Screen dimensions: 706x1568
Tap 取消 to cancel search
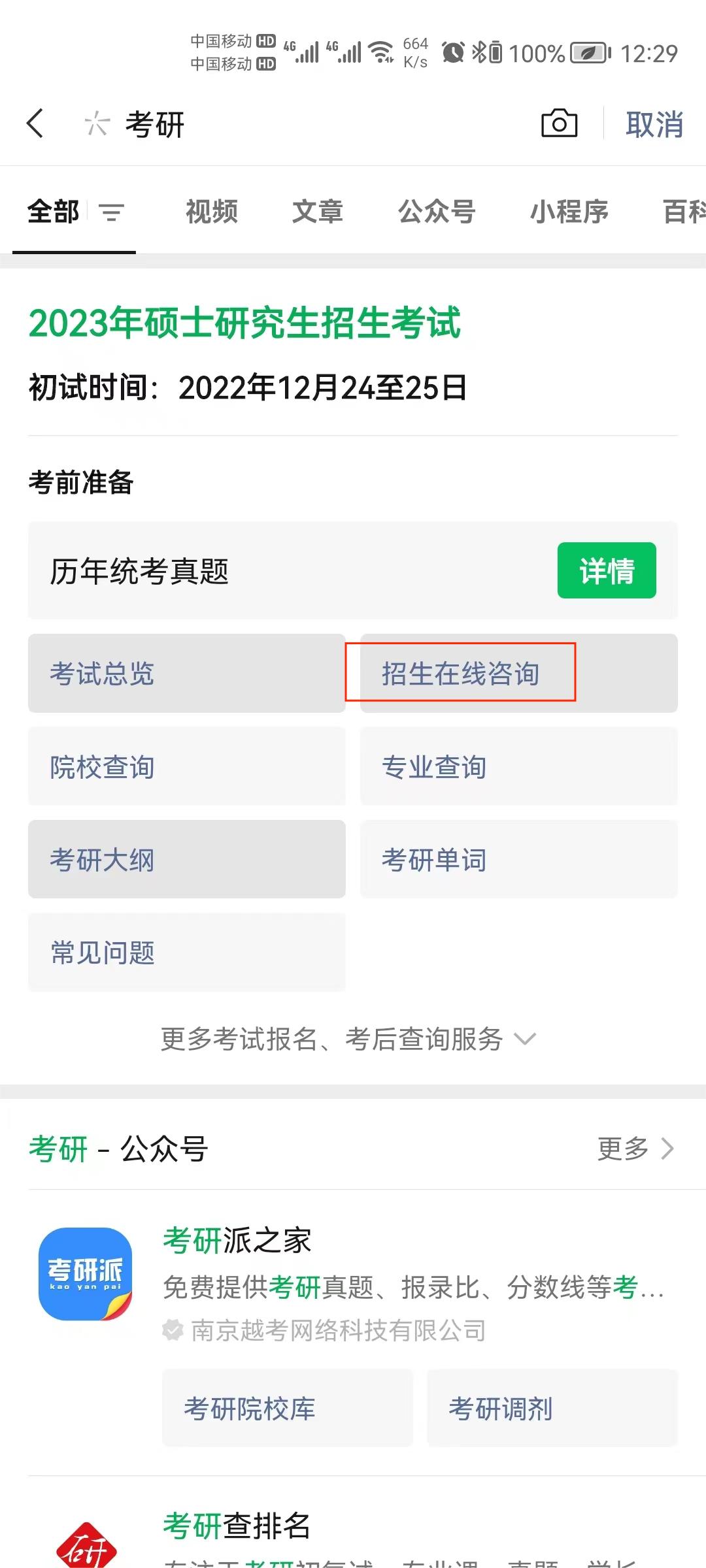tap(654, 124)
